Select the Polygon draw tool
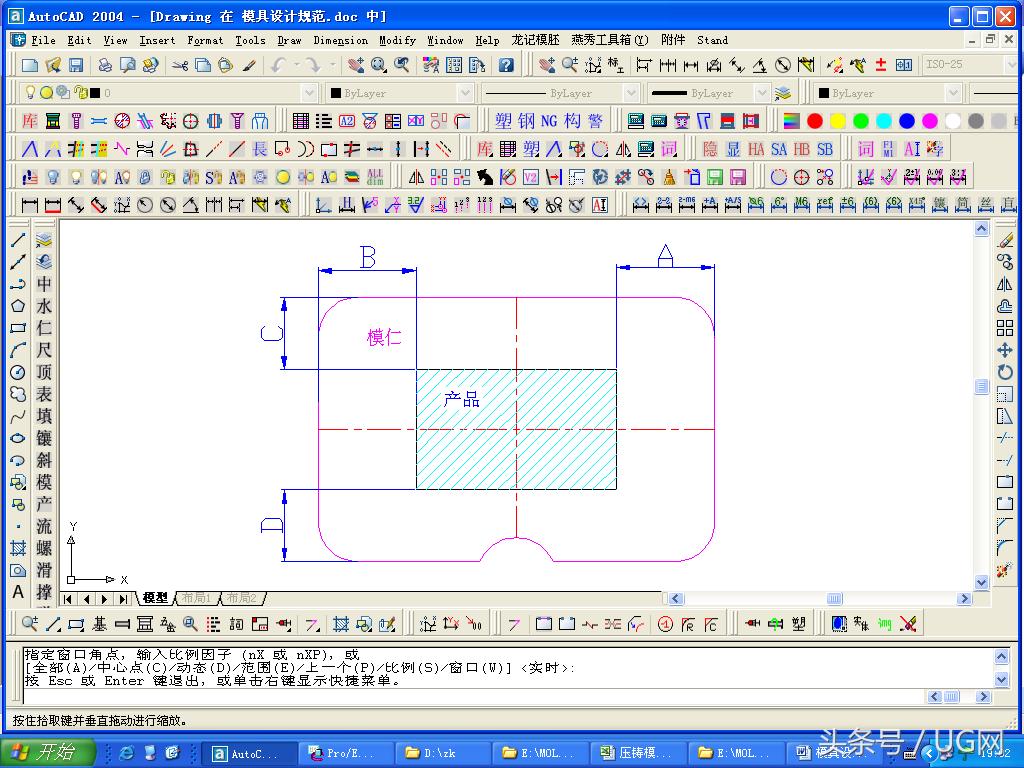 [x=18, y=306]
